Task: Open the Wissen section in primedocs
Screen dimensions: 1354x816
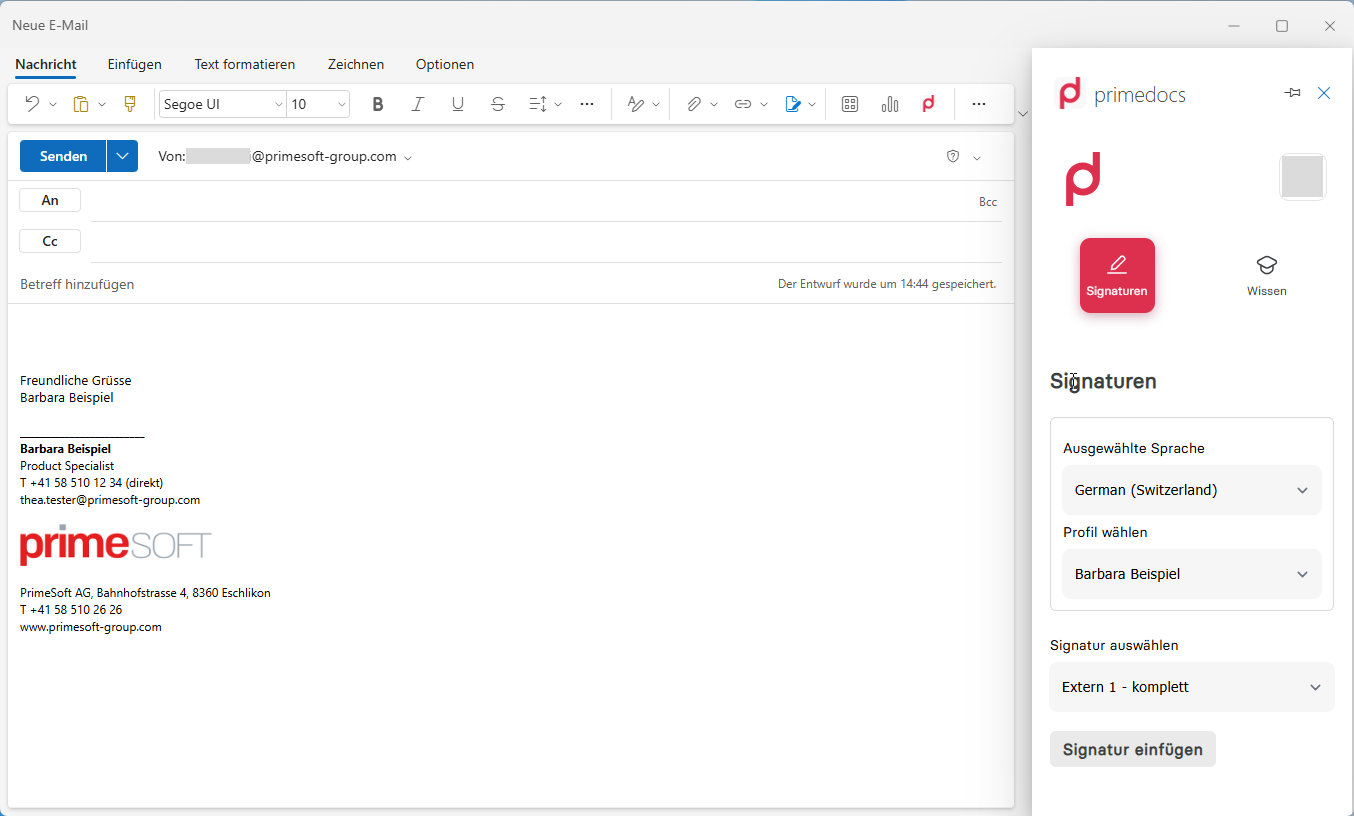Action: [x=1267, y=275]
